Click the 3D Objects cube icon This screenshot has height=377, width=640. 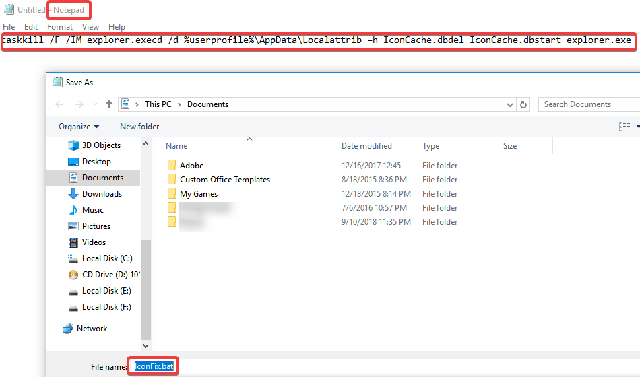point(73,145)
